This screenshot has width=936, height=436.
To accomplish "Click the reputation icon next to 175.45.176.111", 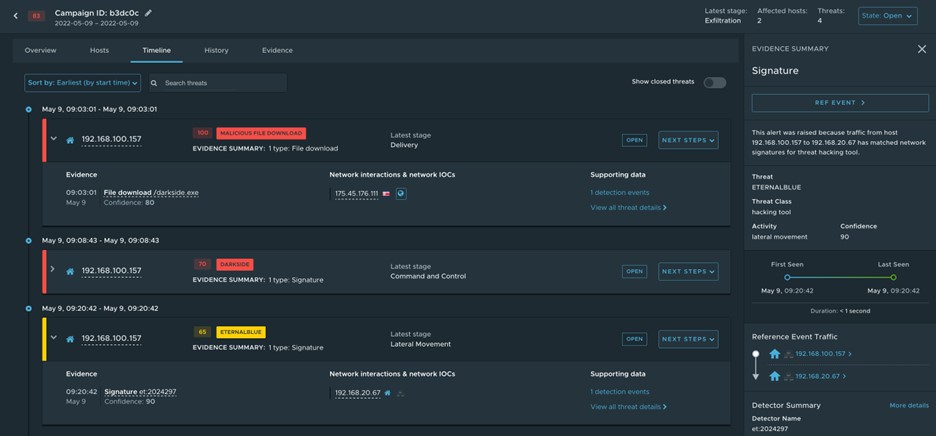I will [401, 194].
